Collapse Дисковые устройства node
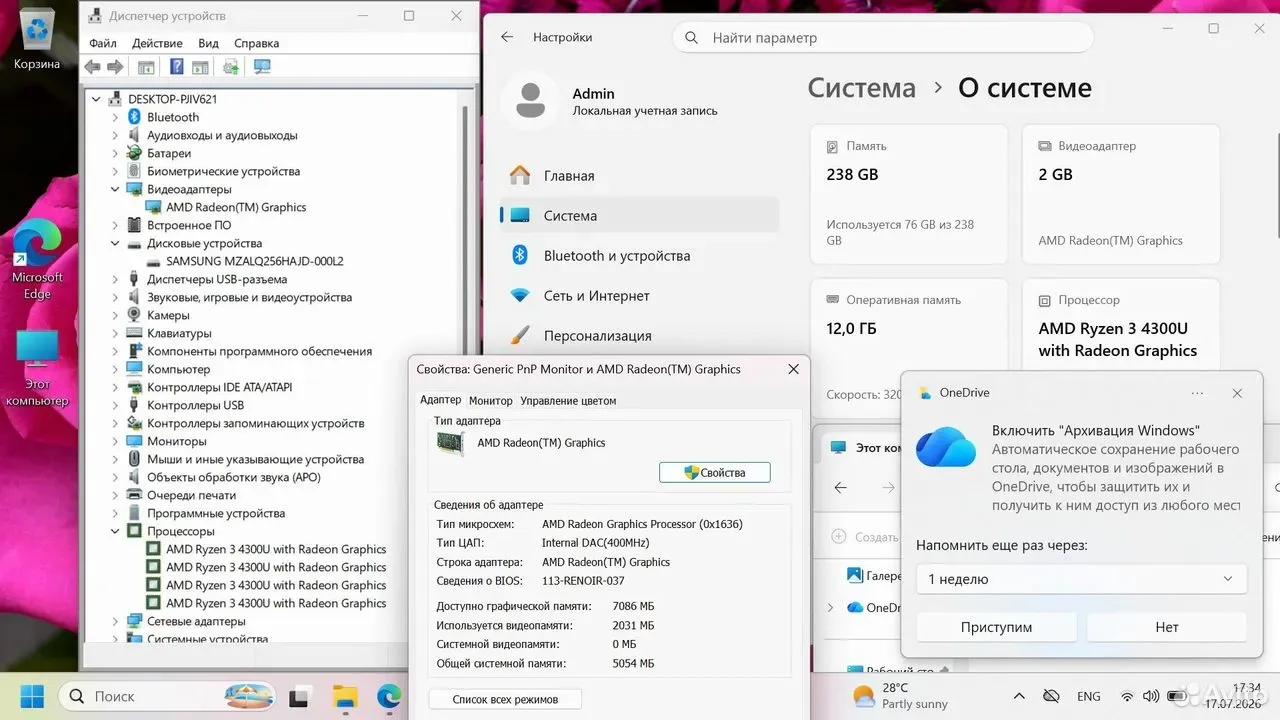The height and width of the screenshot is (720, 1280). tap(115, 243)
